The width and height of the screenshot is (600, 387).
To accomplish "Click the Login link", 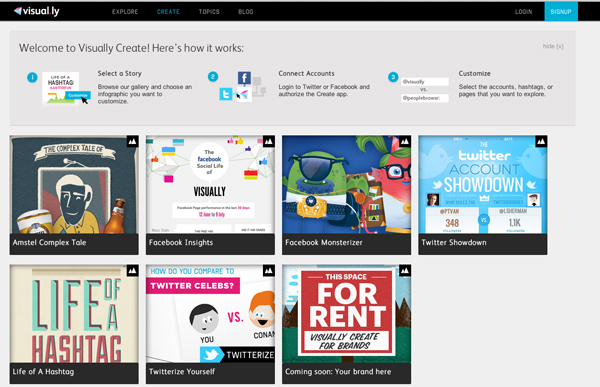I will [523, 12].
